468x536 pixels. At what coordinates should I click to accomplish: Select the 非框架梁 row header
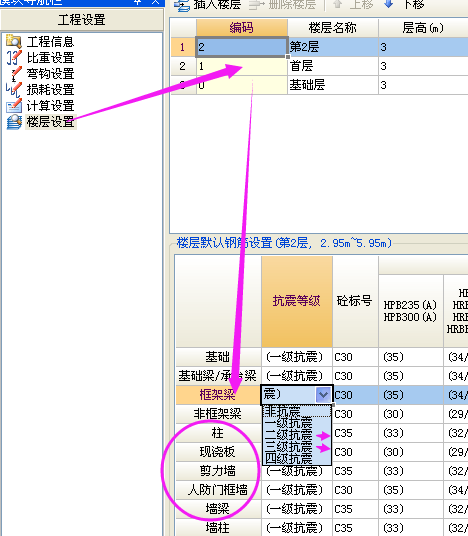point(218,414)
